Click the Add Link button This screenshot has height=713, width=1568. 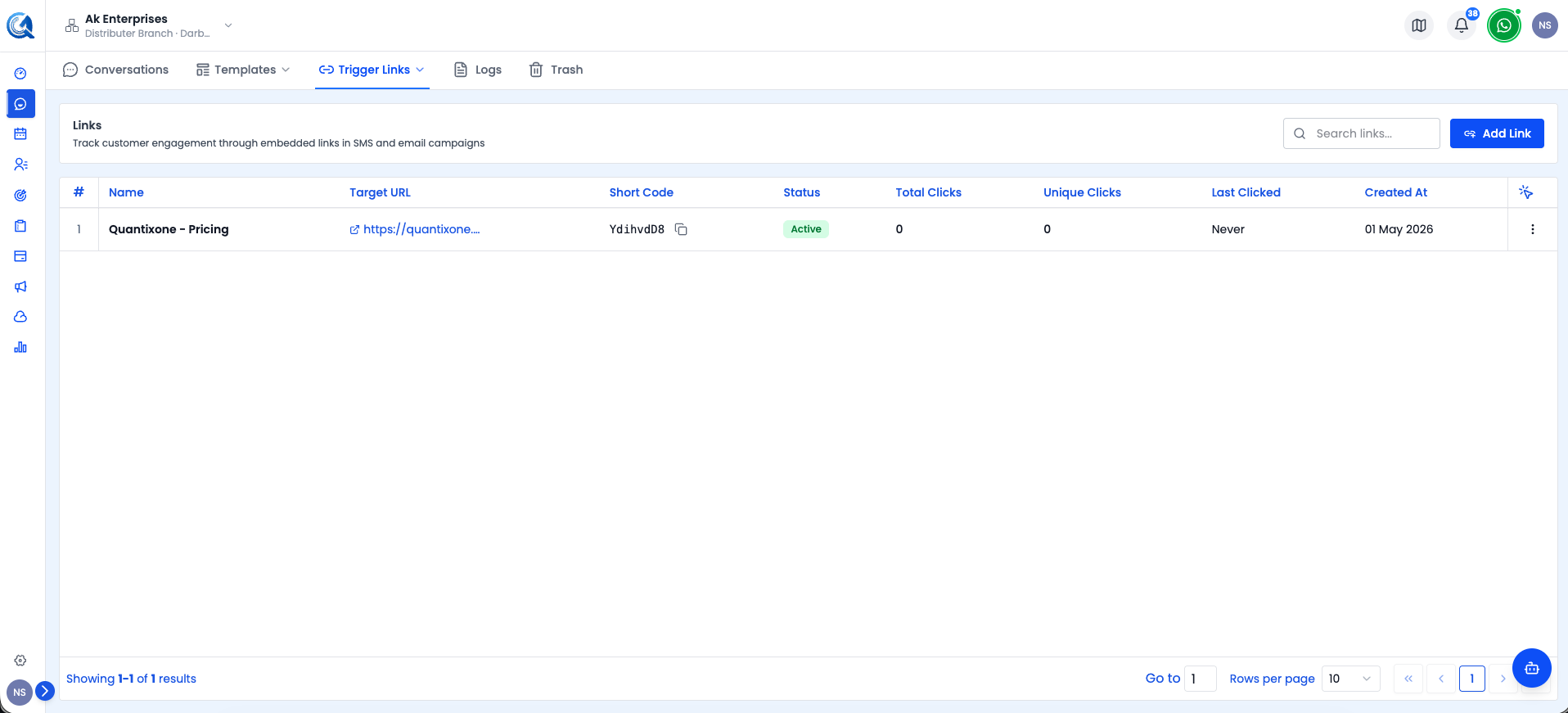coord(1497,133)
